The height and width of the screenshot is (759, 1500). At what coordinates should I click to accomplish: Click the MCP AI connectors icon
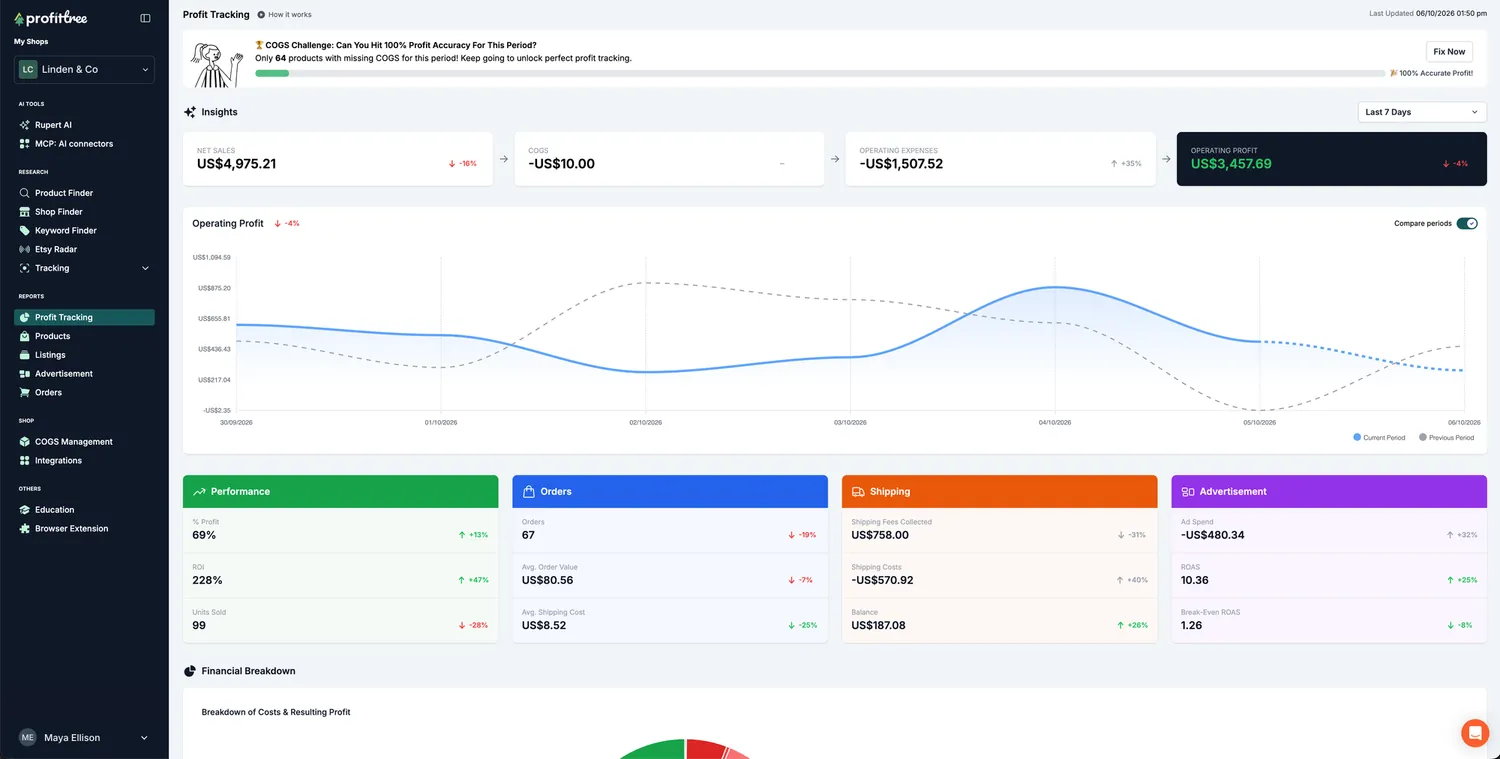[25, 144]
